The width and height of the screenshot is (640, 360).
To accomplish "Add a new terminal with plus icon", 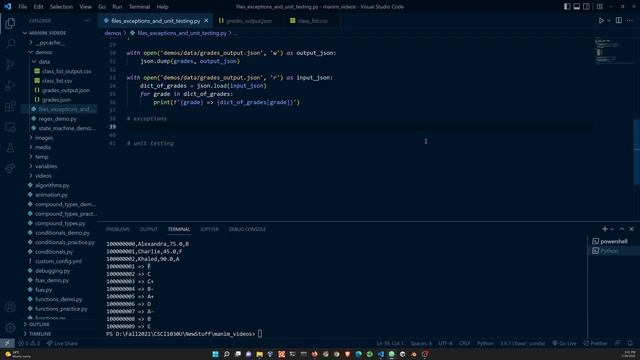I will [604, 229].
